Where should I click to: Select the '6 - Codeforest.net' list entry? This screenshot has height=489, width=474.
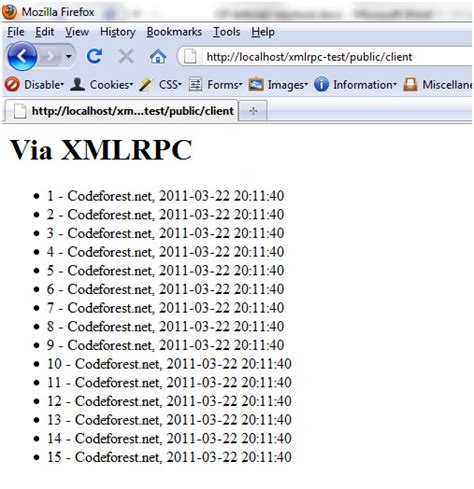click(165, 289)
